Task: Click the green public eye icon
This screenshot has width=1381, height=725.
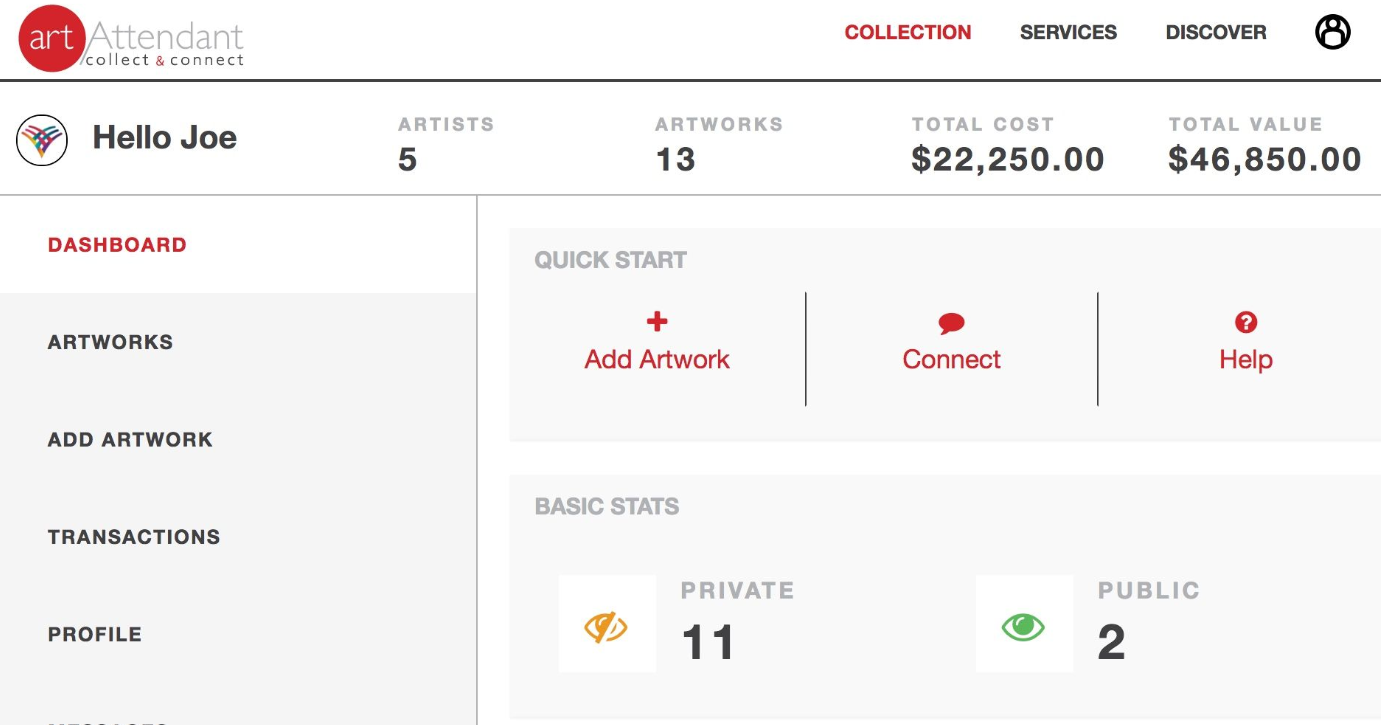Action: pos(1023,627)
